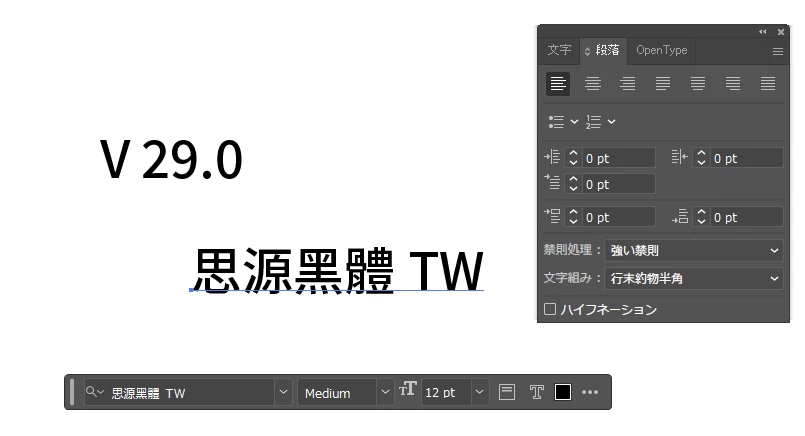Choose justify with last line centered
The width and height of the screenshot is (805, 436).
click(697, 84)
